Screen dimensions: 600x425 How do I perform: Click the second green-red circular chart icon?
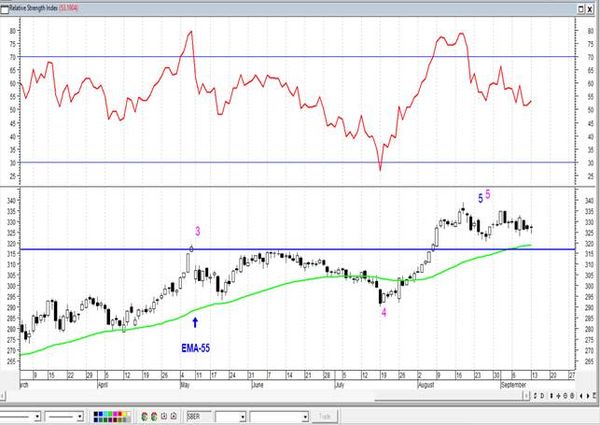(x=154, y=417)
